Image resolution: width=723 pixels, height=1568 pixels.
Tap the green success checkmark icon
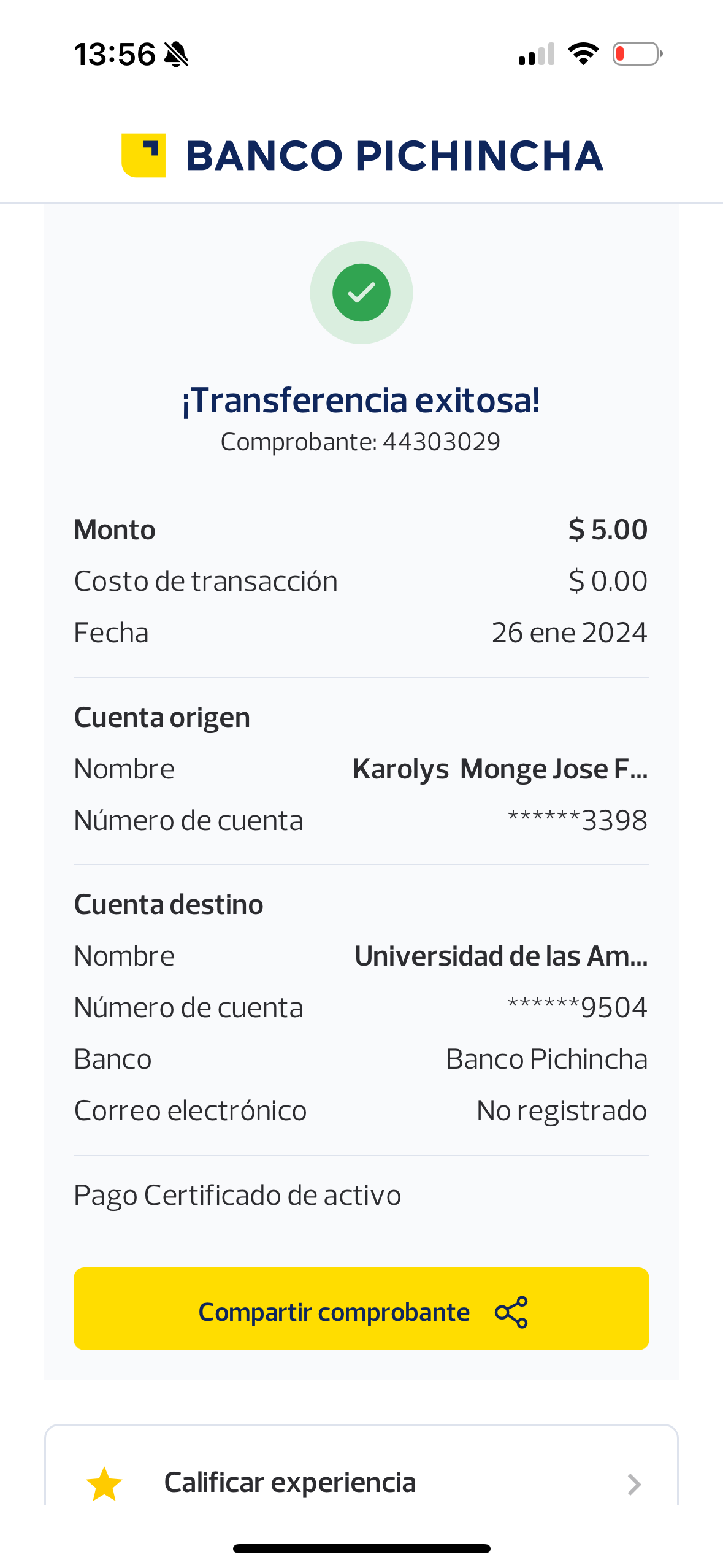click(x=361, y=293)
